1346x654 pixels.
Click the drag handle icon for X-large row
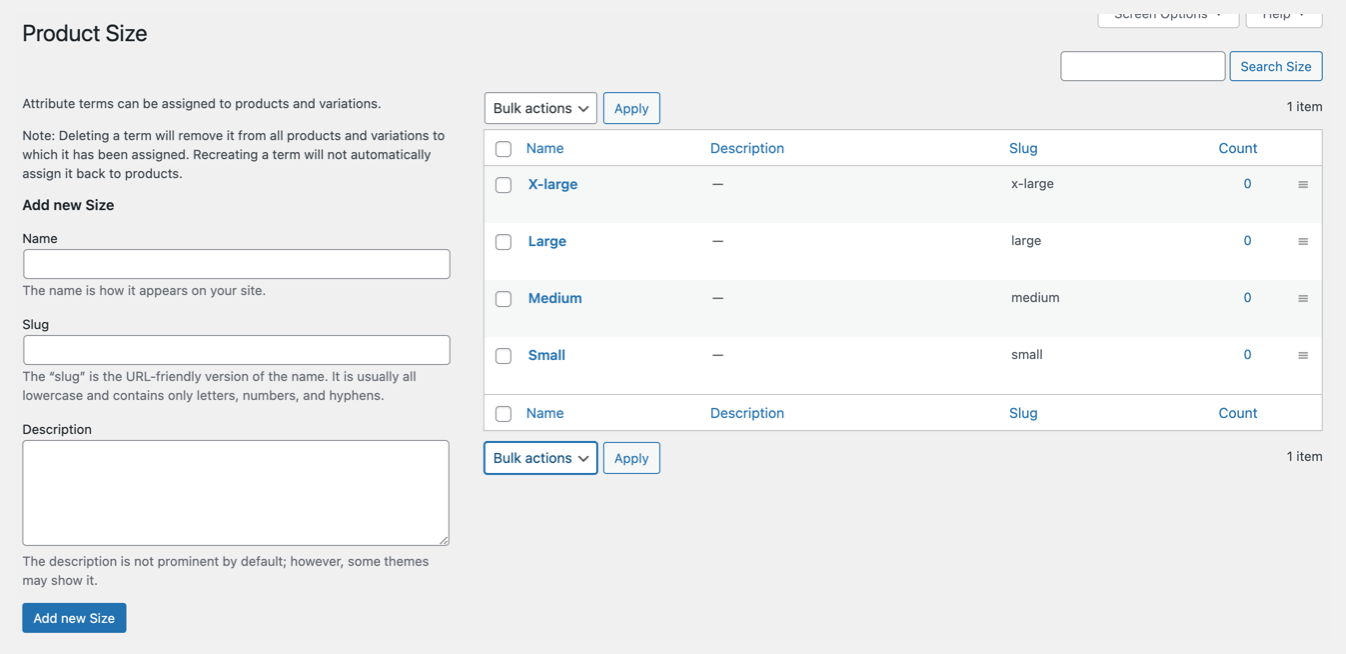click(x=1302, y=185)
